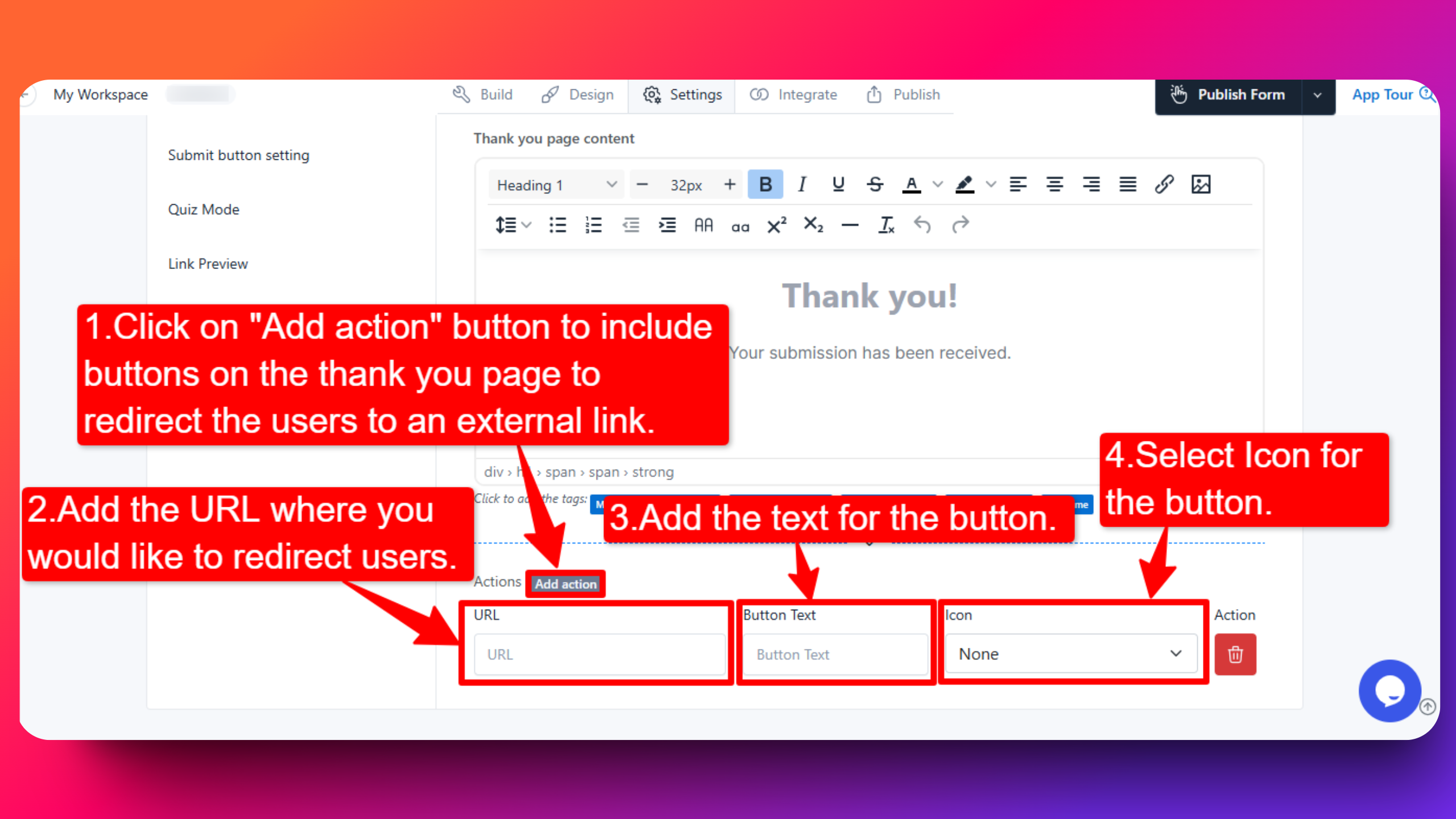
Task: Expand the Publish Form dropdown arrow
Action: click(1318, 96)
